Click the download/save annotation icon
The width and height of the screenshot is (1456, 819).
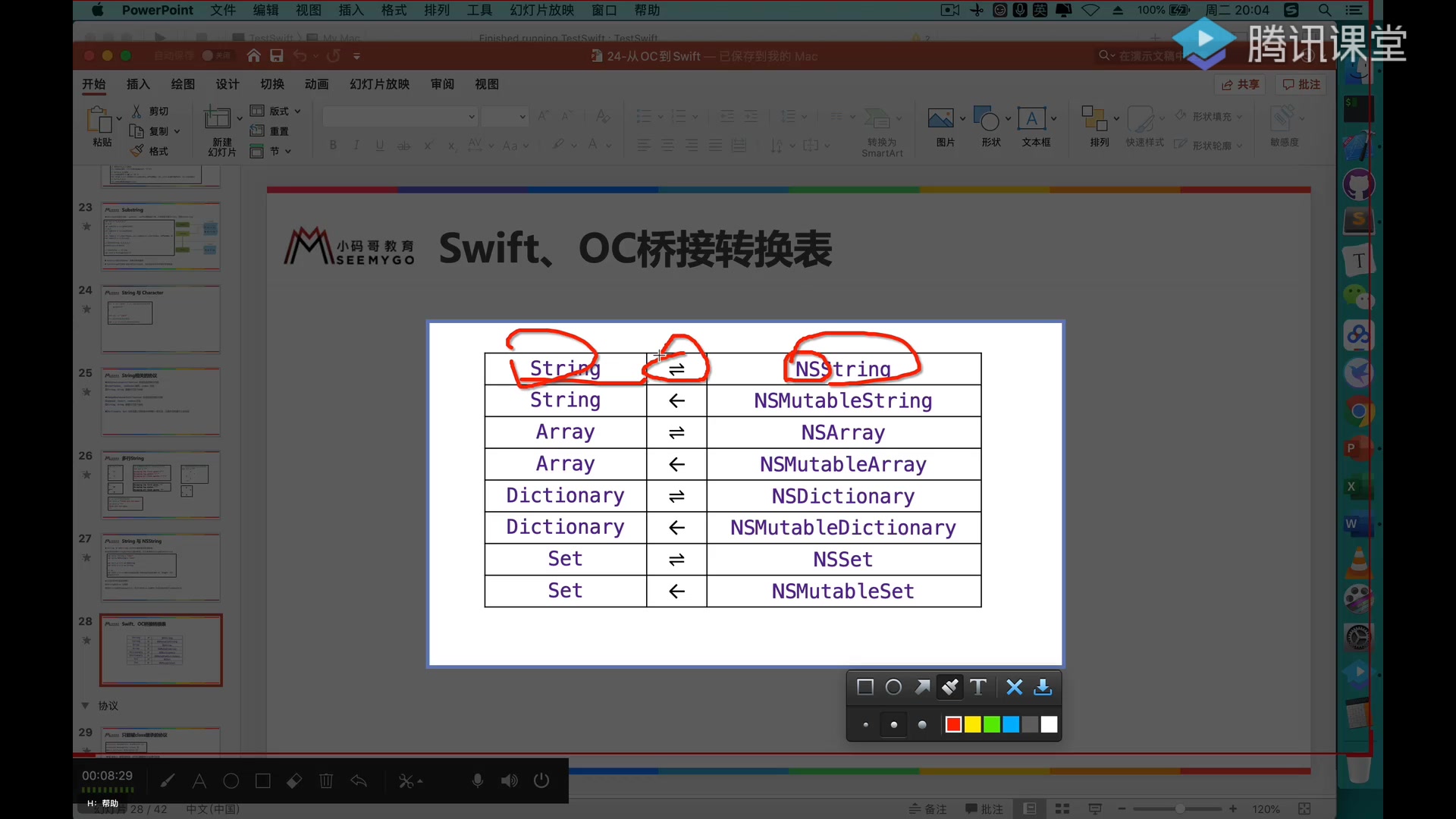click(1043, 687)
